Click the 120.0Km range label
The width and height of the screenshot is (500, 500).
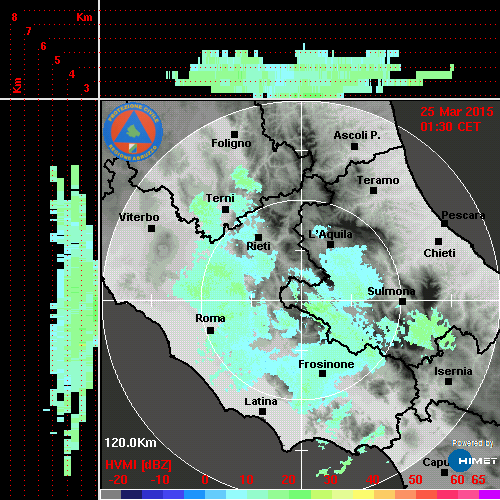pos(130,443)
